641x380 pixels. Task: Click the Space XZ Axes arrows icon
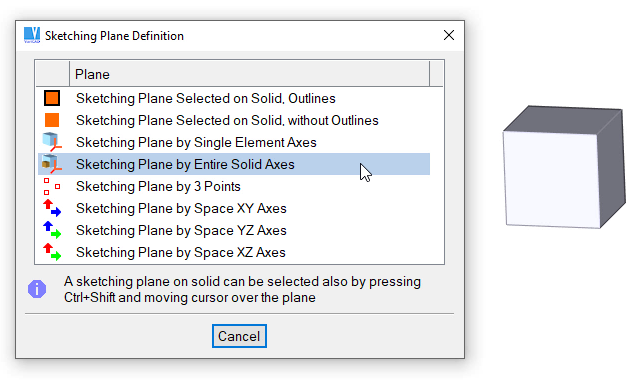(x=52, y=252)
